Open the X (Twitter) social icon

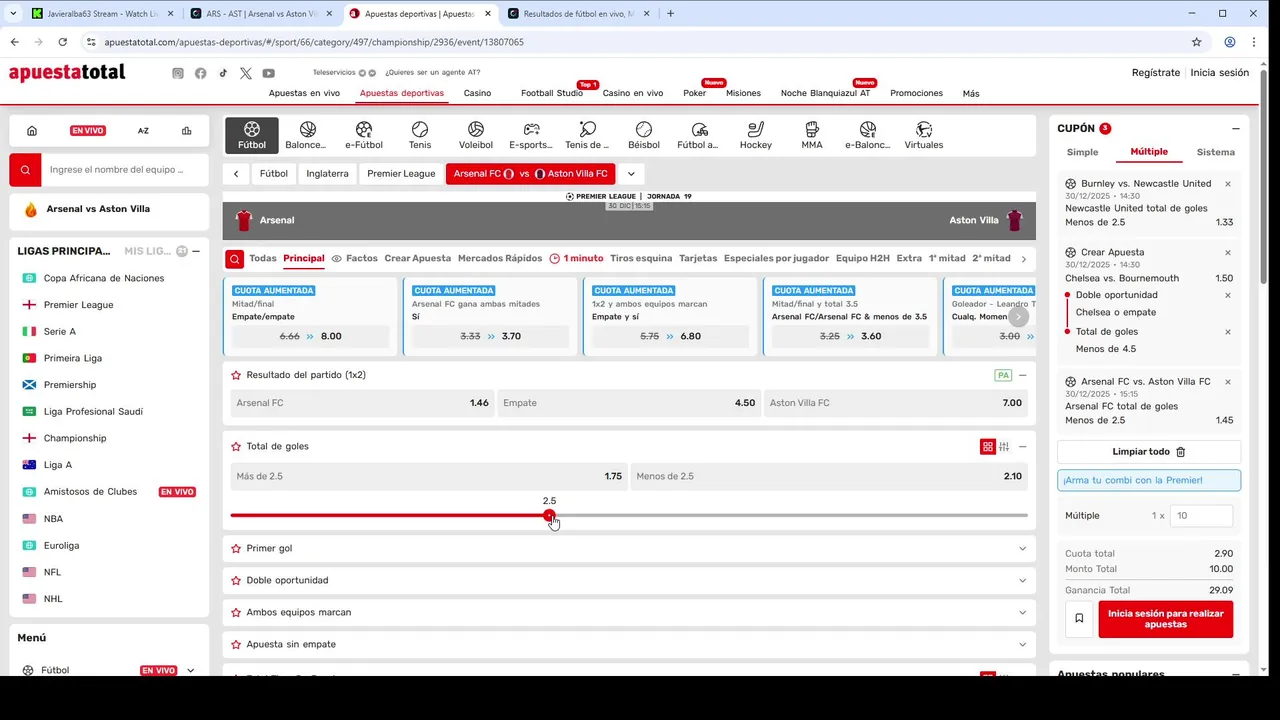pyautogui.click(x=246, y=73)
